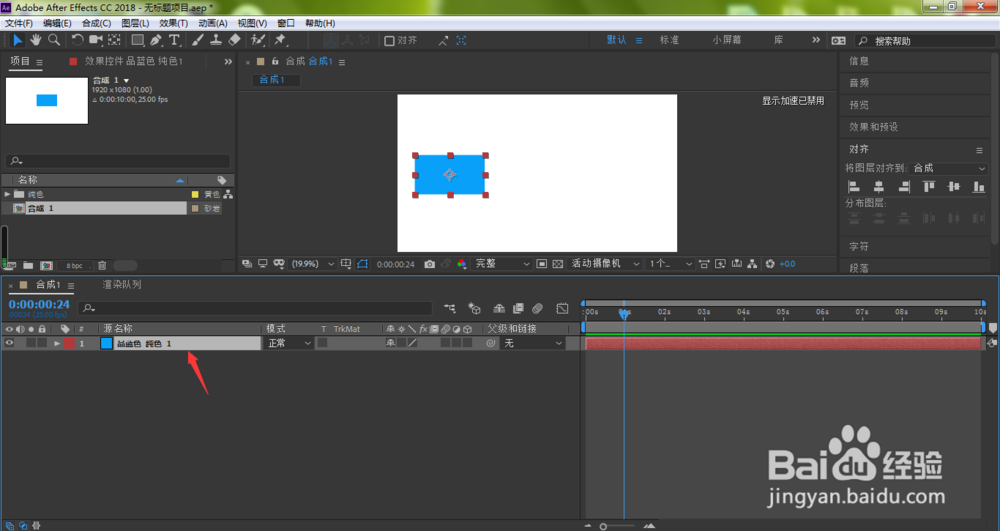Open the 合成(C) menu
Image resolution: width=1000 pixels, height=531 pixels.
(x=96, y=23)
